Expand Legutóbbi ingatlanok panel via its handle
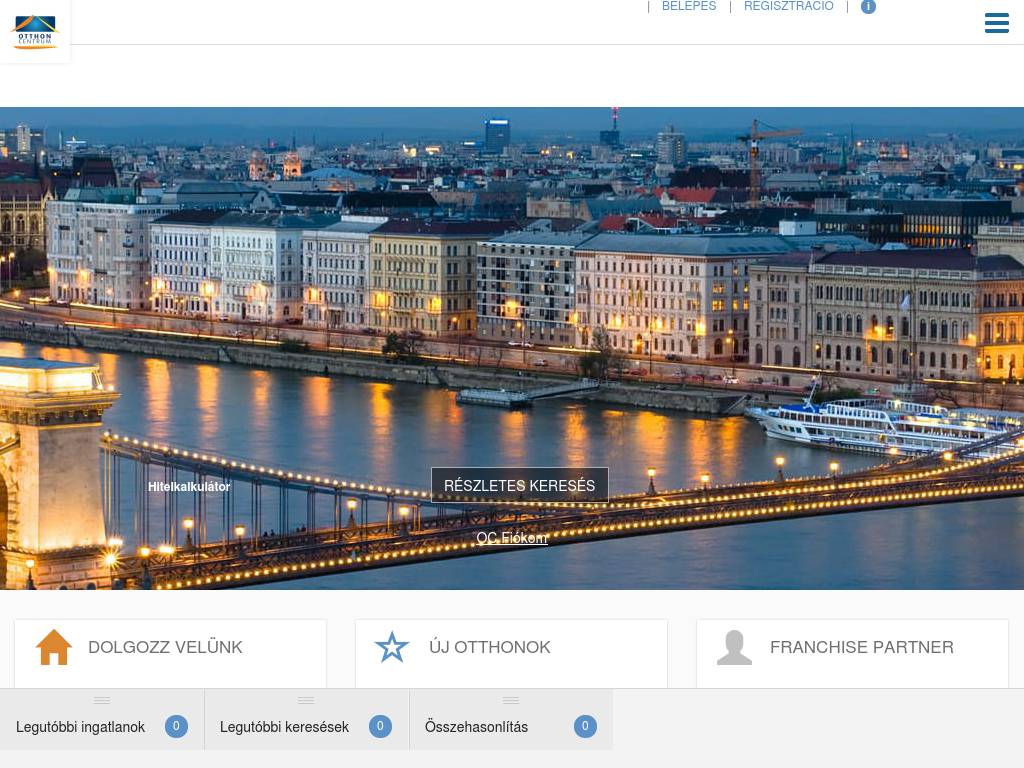This screenshot has width=1024, height=768. coord(102,700)
